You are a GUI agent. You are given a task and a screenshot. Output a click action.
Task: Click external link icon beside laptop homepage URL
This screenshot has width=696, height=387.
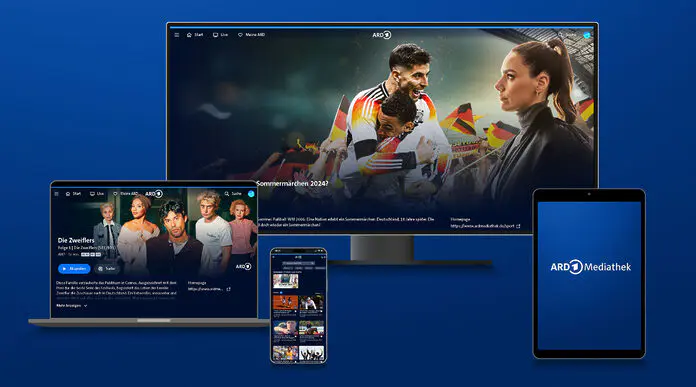point(229,289)
